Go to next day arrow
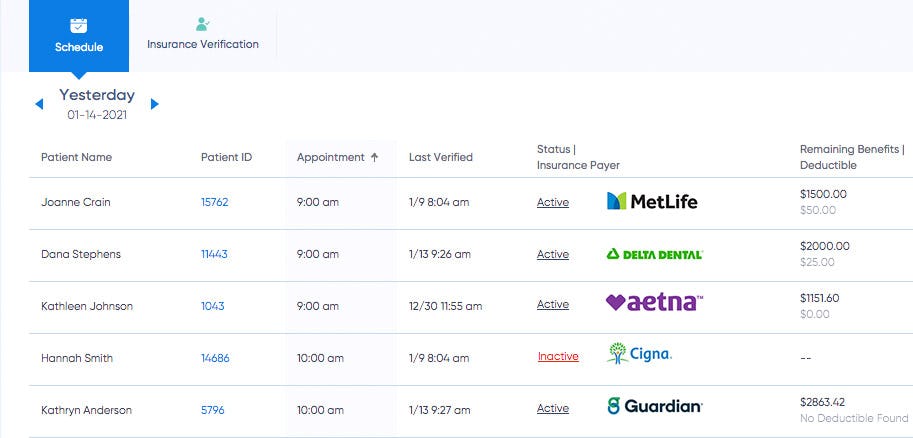 [x=155, y=104]
